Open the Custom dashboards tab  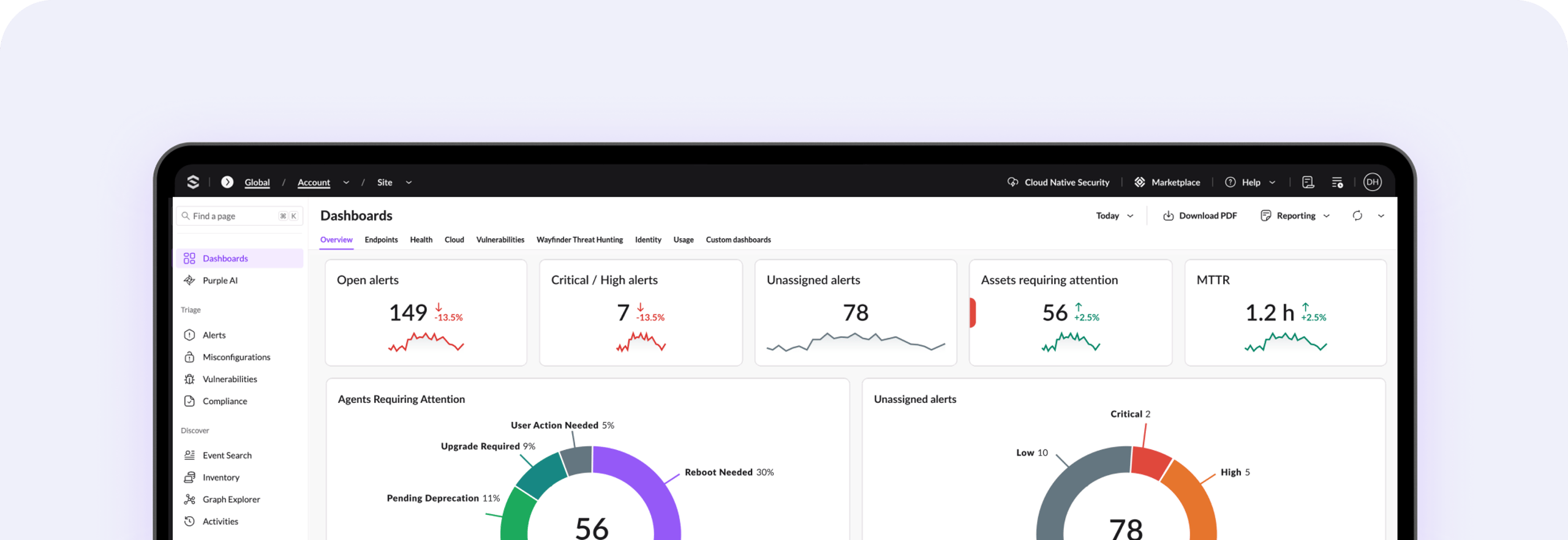coord(738,239)
